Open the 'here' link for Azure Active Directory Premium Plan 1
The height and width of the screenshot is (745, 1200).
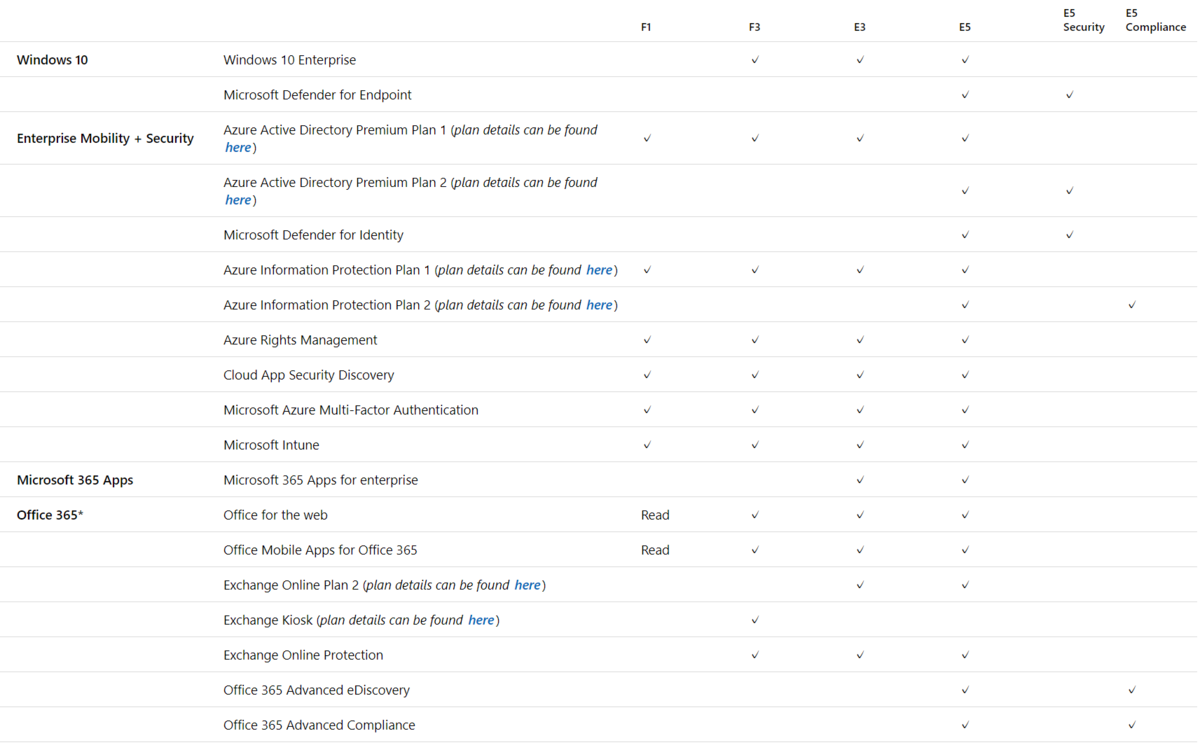[x=238, y=148]
